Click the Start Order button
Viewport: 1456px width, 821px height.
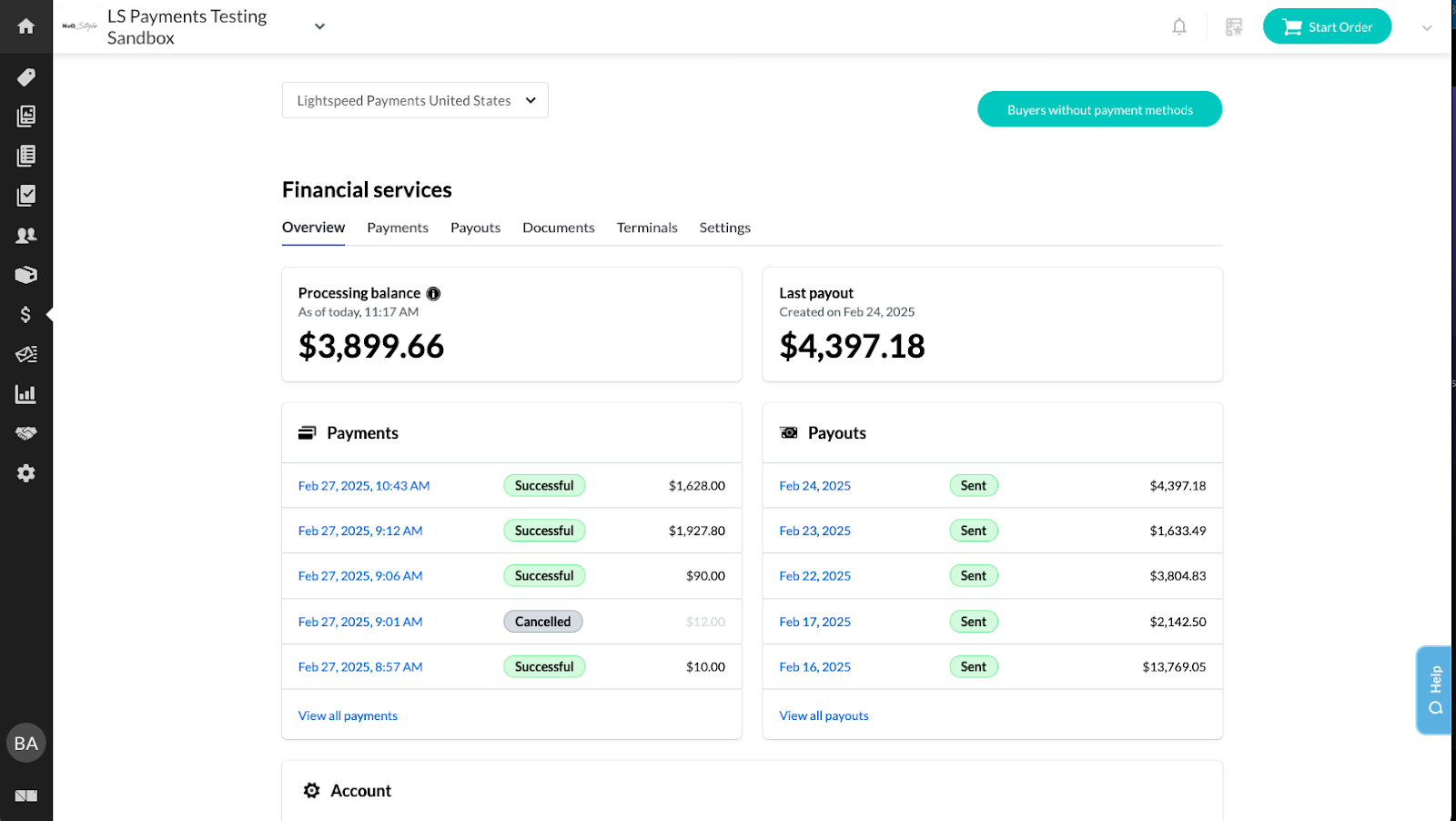[x=1327, y=26]
